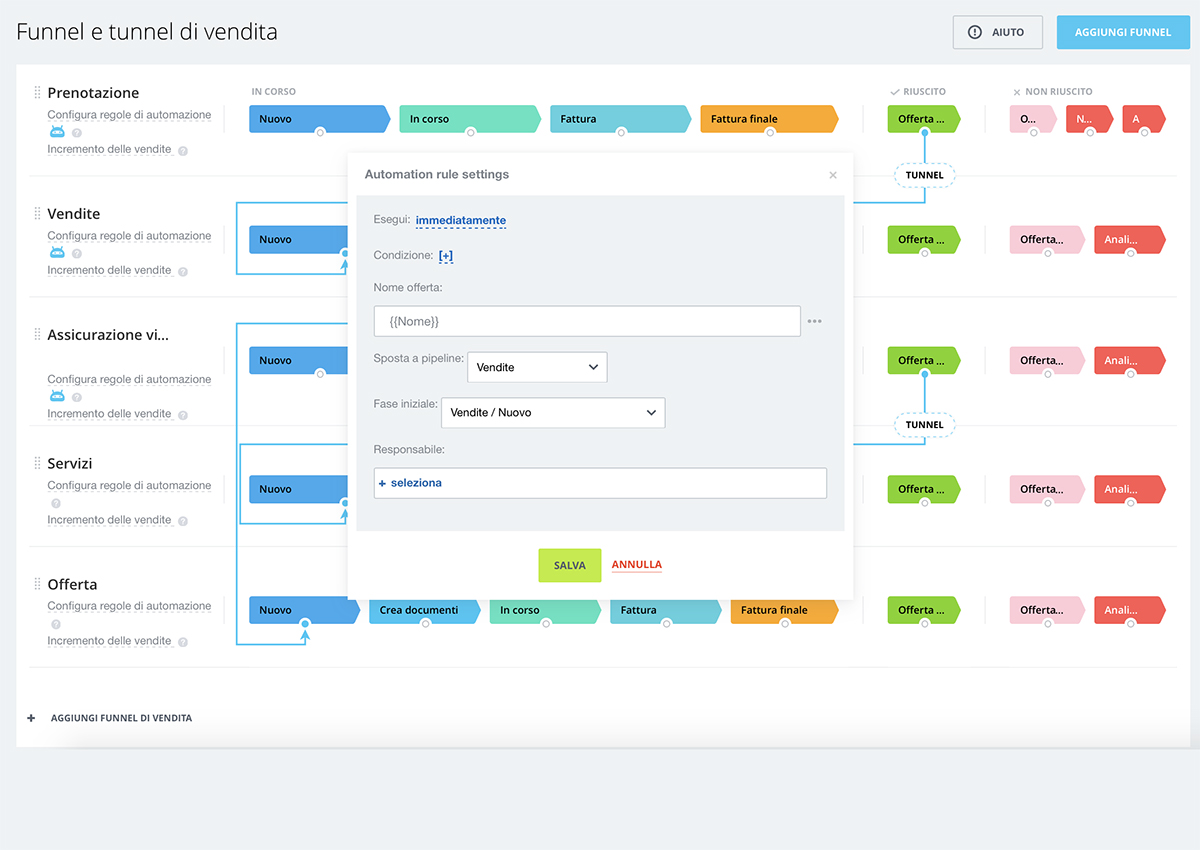
Task: Click the Nome offerta input field
Action: [587, 321]
